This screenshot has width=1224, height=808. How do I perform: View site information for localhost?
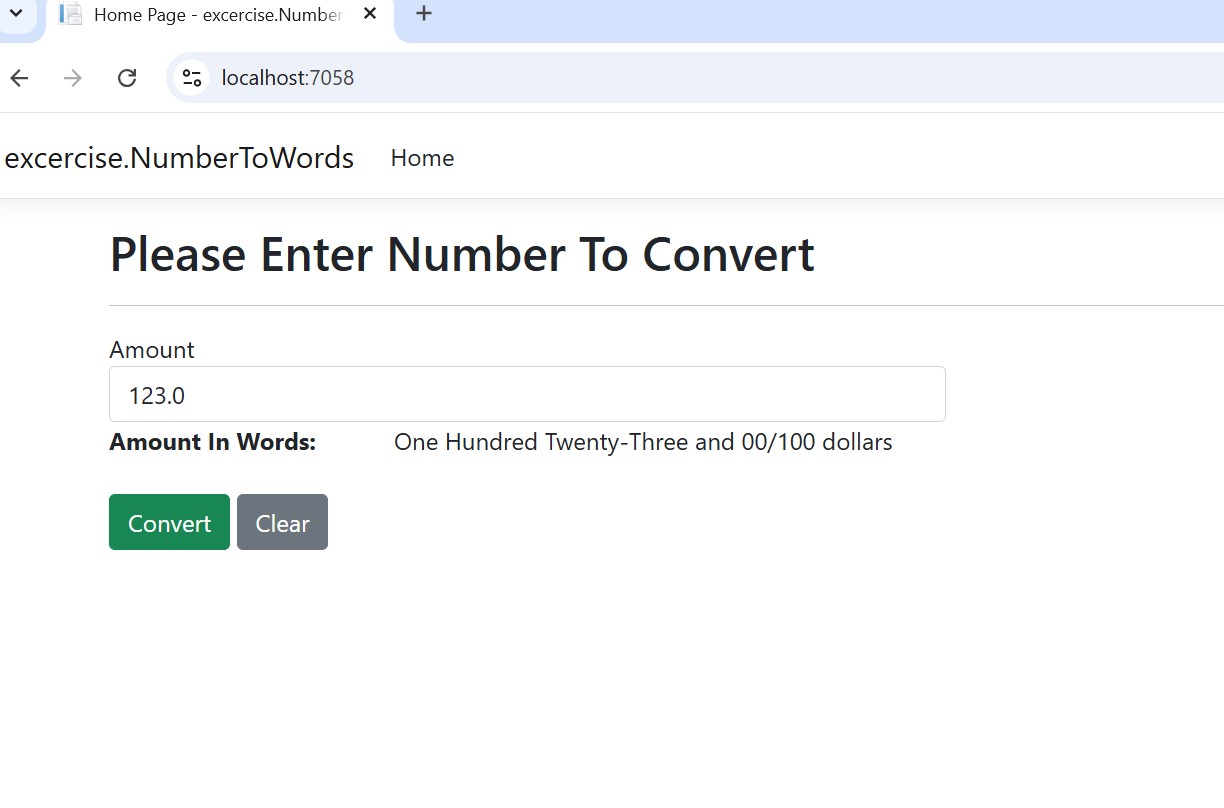tap(192, 78)
